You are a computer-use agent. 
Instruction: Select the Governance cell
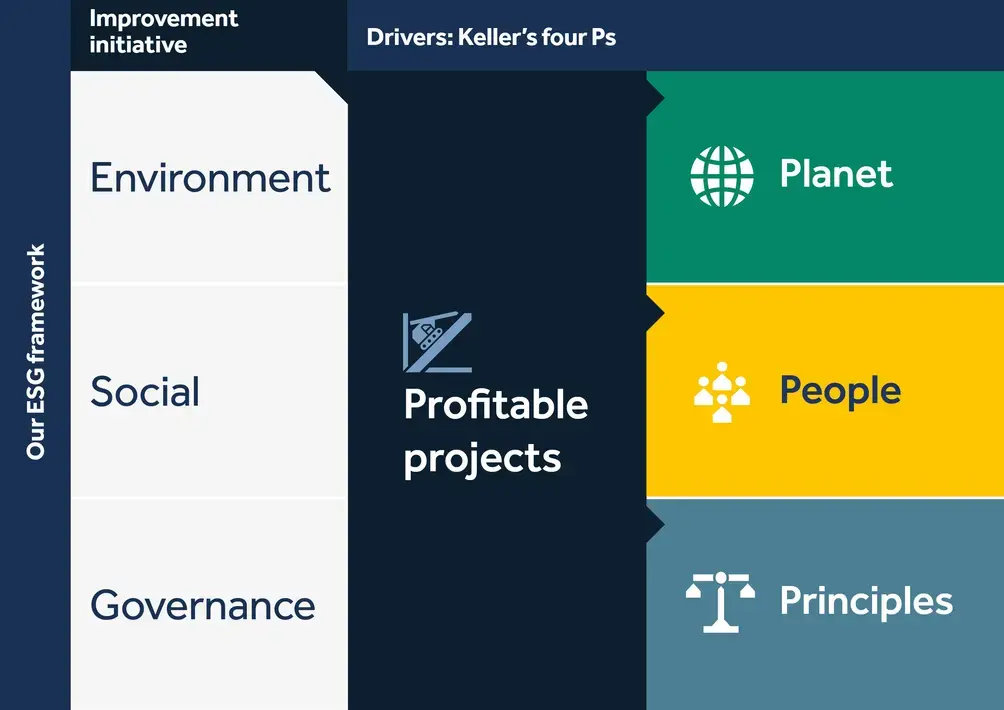[x=209, y=604]
